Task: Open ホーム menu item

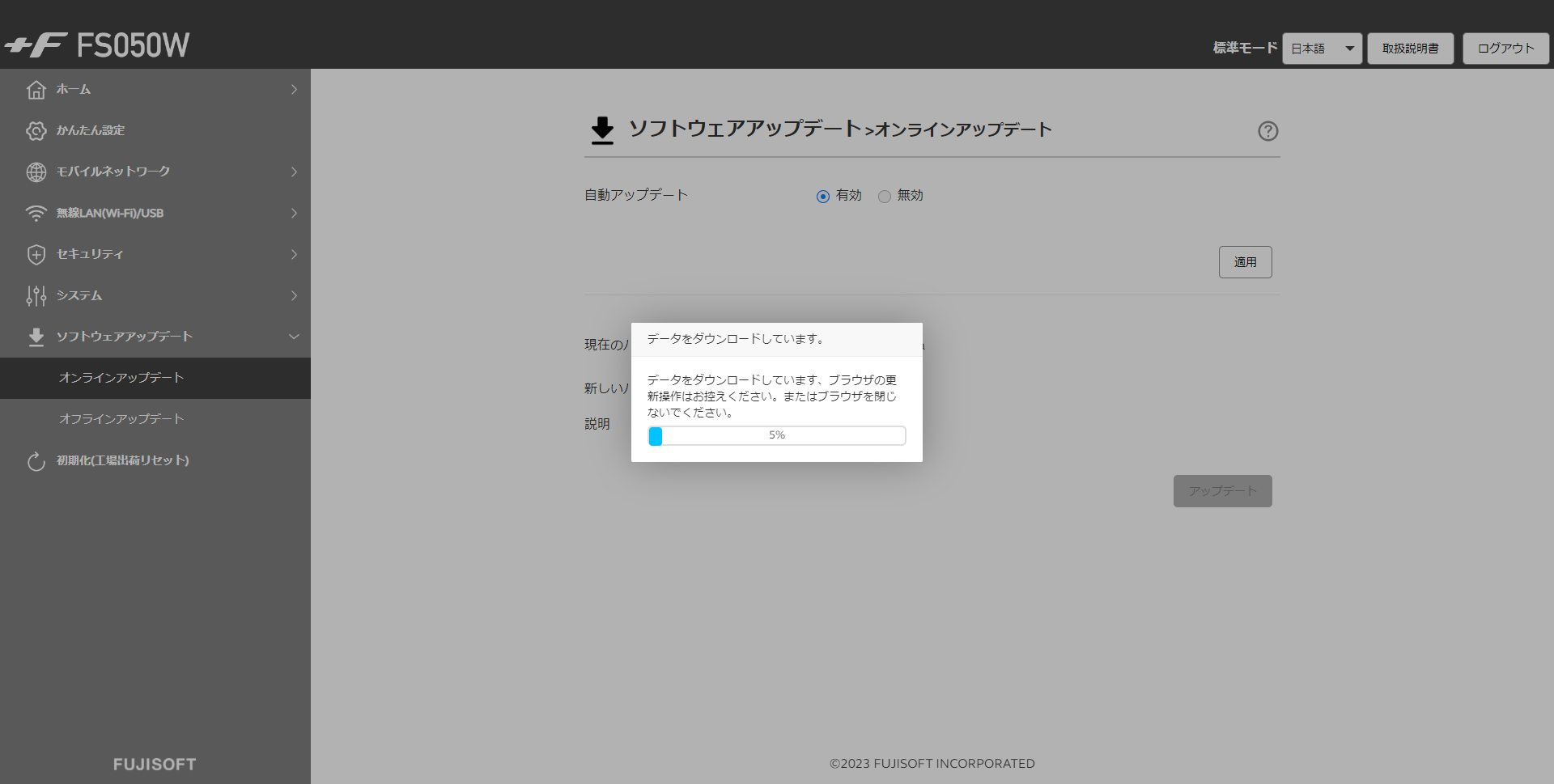Action: 155,90
